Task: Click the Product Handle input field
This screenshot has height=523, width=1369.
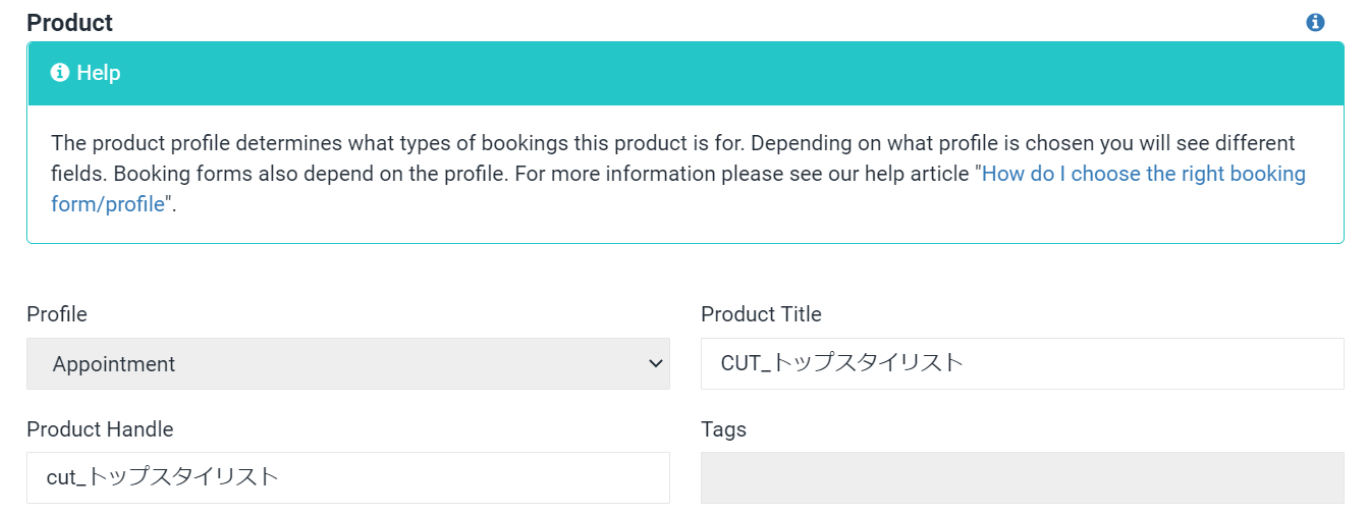Action: coord(348,478)
